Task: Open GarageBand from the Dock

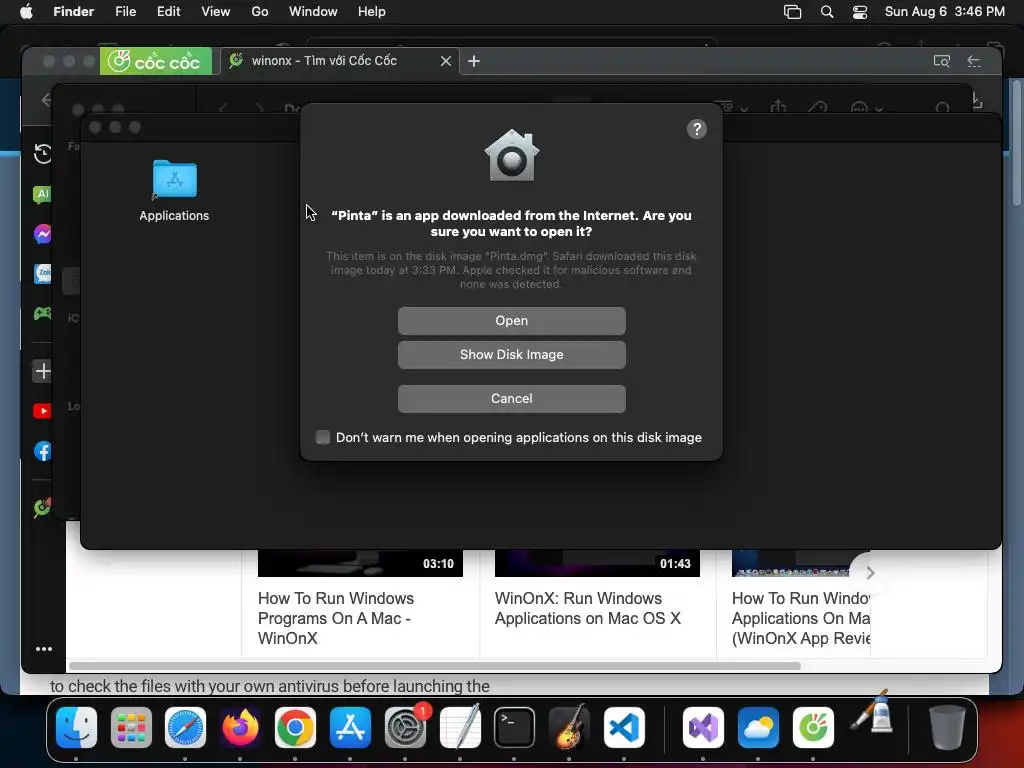Action: point(569,728)
